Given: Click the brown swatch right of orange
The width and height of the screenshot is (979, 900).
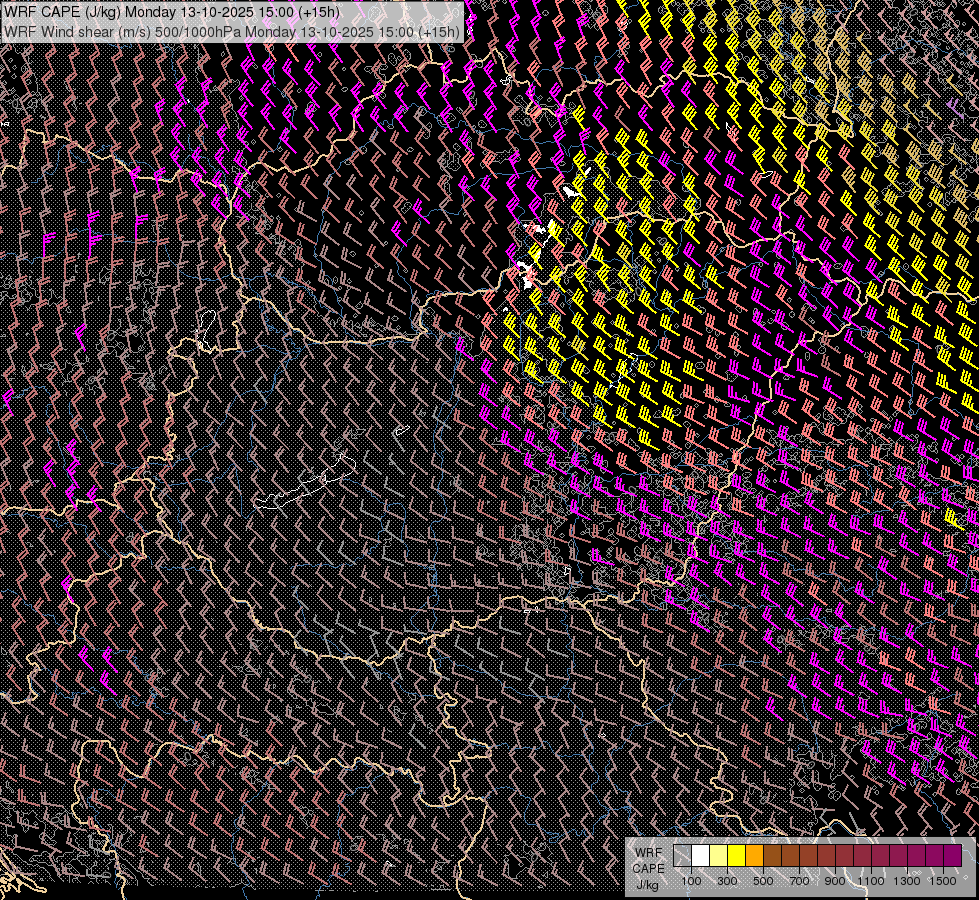Looking at the screenshot, I should coord(772,856).
